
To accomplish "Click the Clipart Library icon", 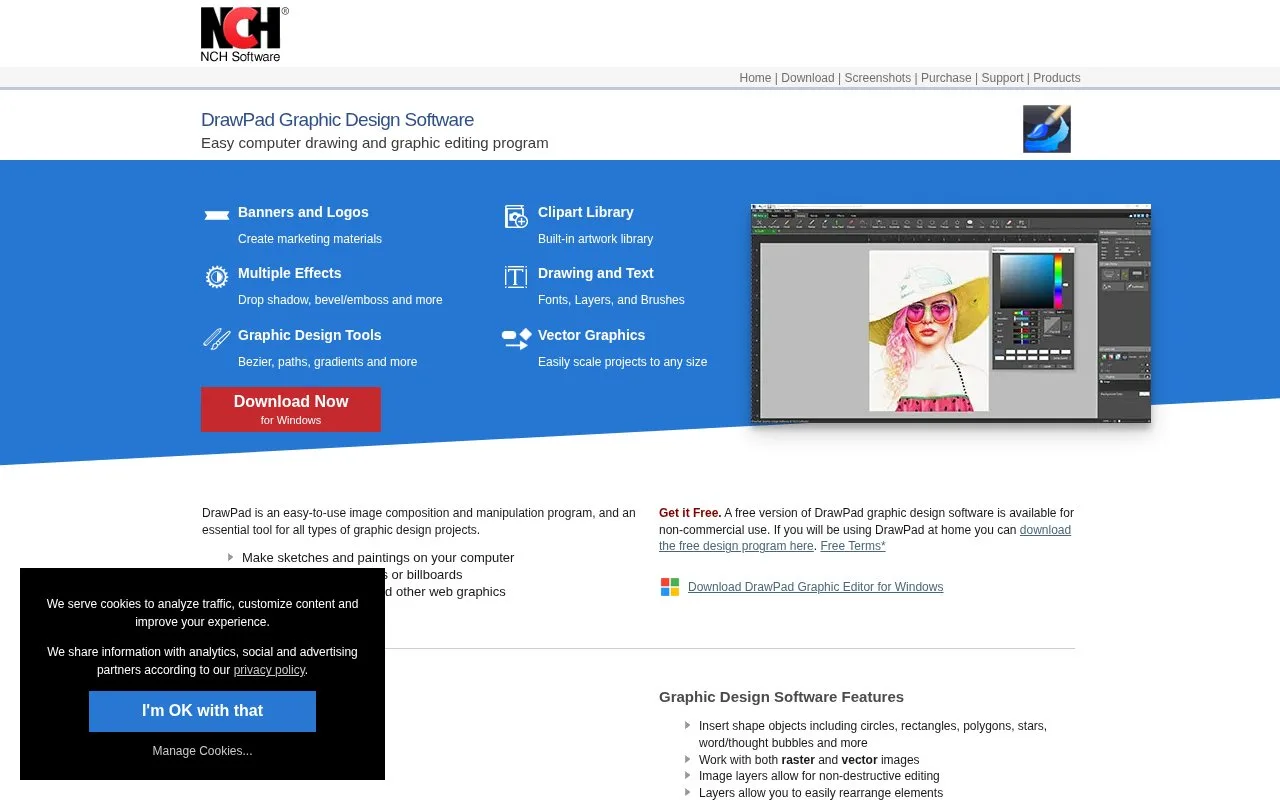I will point(516,217).
